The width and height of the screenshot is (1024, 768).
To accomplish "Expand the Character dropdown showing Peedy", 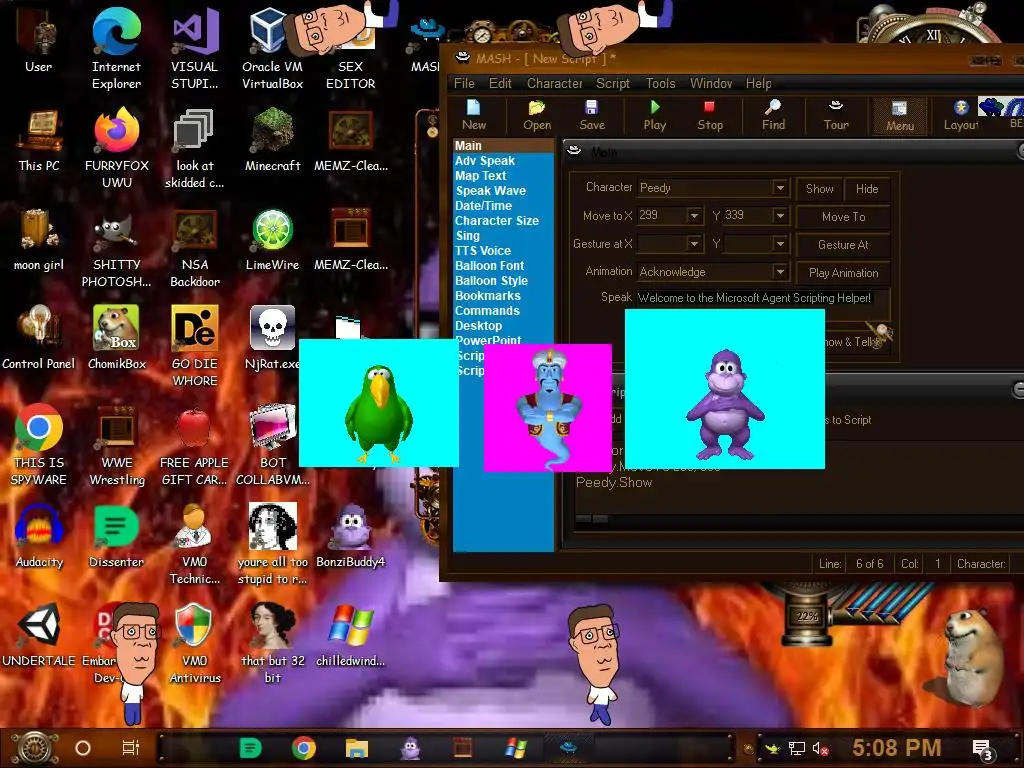I will pyautogui.click(x=780, y=188).
